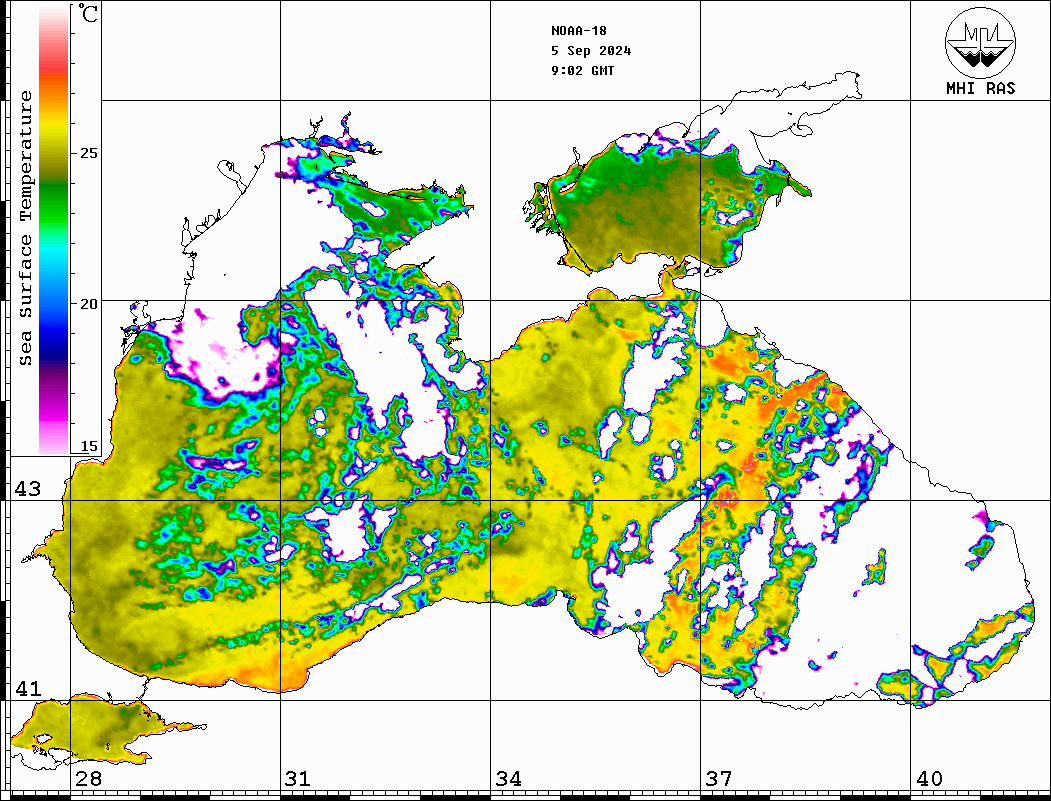This screenshot has height=801, width=1051.
Task: Select the 'MHI RAS' caption text
Action: coord(980,88)
